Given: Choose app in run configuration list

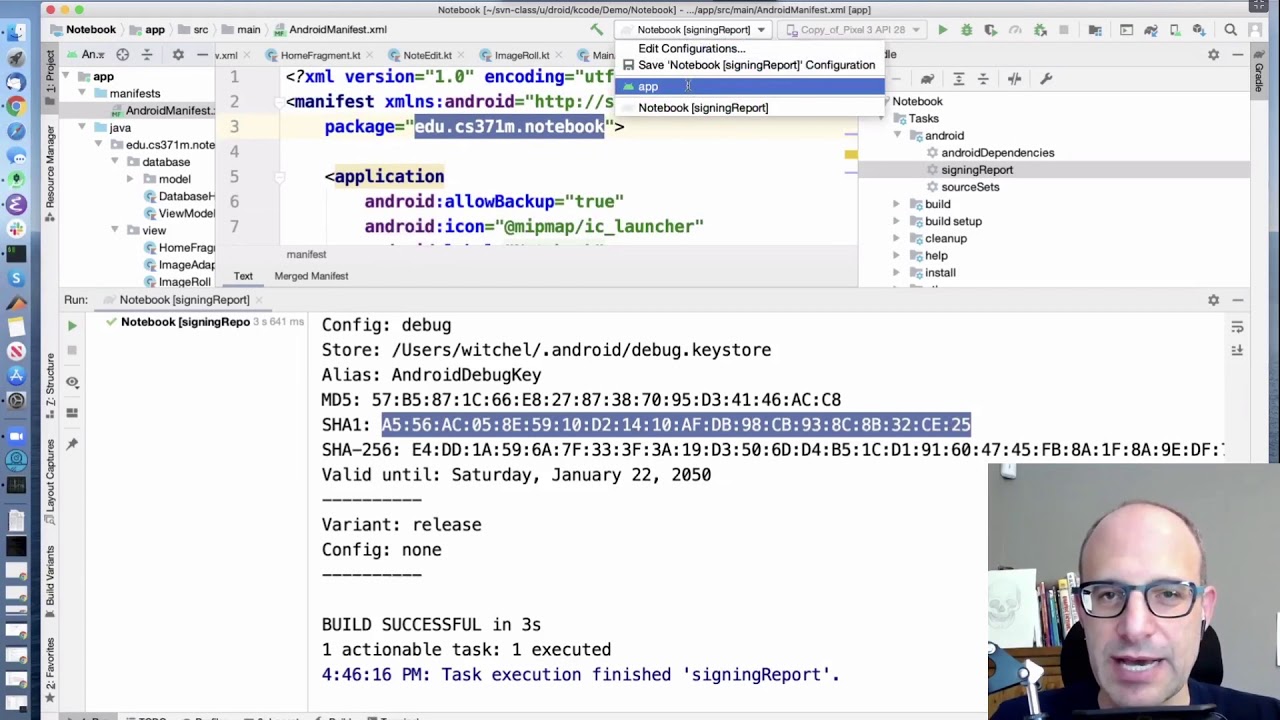Looking at the screenshot, I should (x=749, y=87).
